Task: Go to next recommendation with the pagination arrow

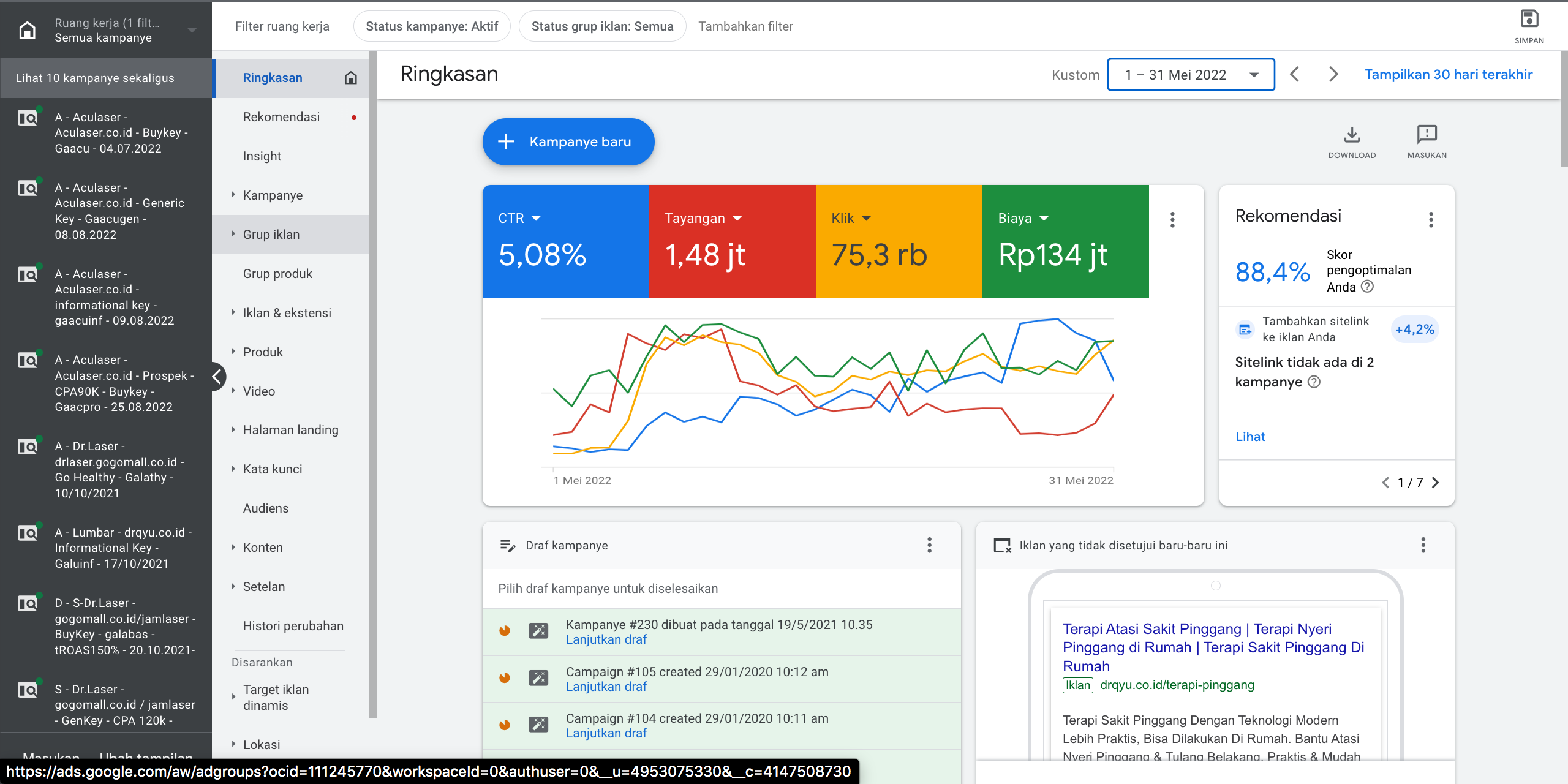Action: click(1436, 483)
